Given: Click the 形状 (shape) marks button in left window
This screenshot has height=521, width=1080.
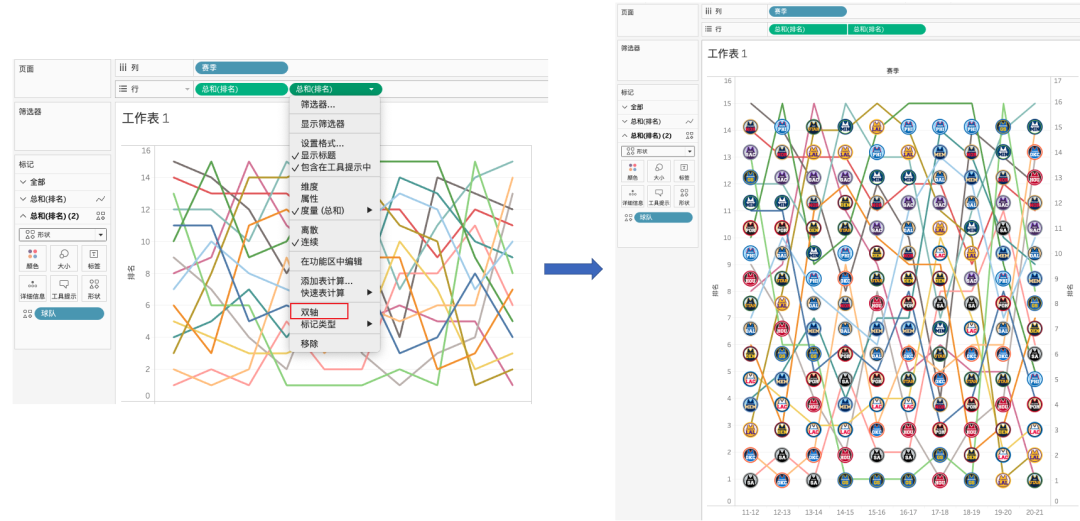Looking at the screenshot, I should point(94,289).
